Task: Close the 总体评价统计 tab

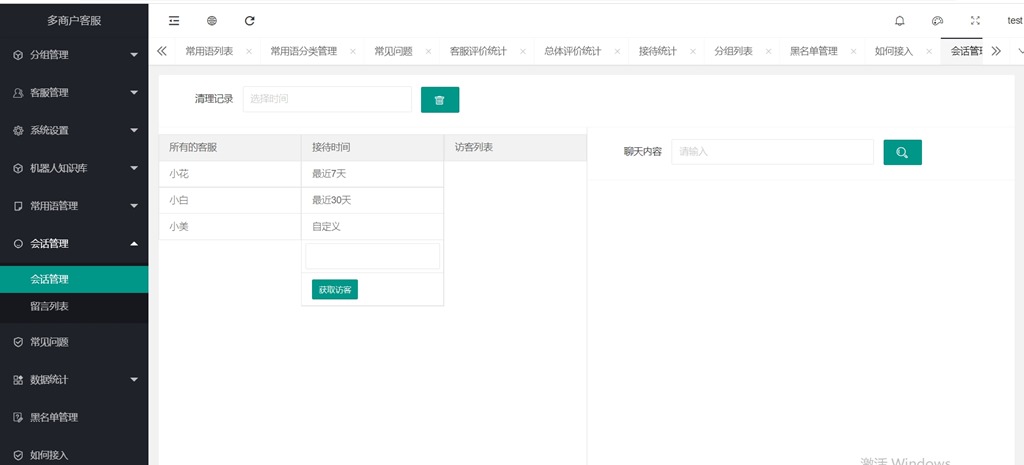Action: [617, 52]
